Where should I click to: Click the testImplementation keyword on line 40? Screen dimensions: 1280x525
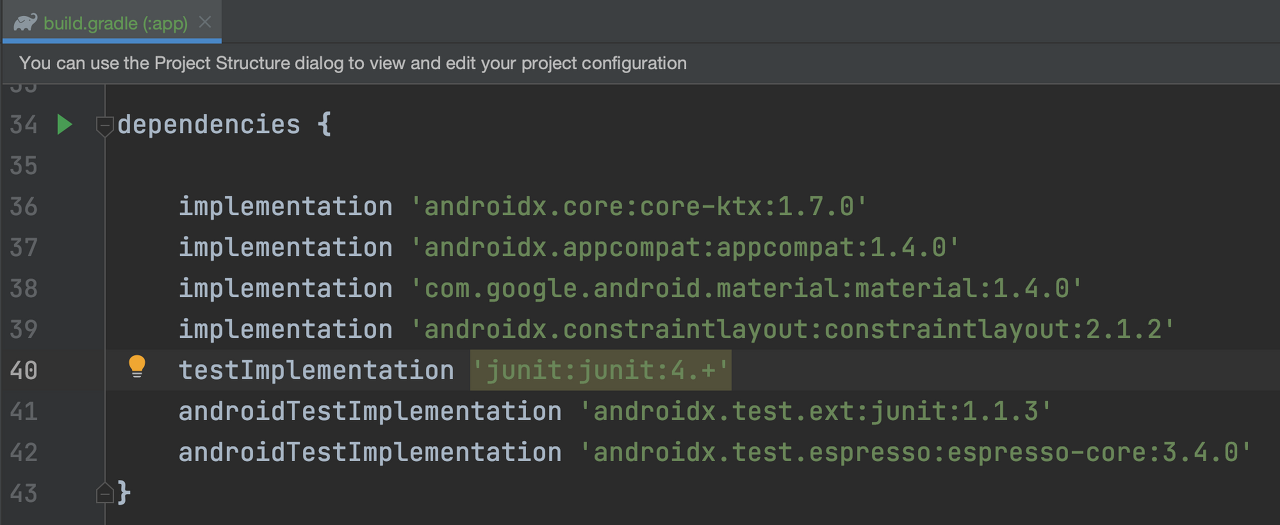(316, 371)
